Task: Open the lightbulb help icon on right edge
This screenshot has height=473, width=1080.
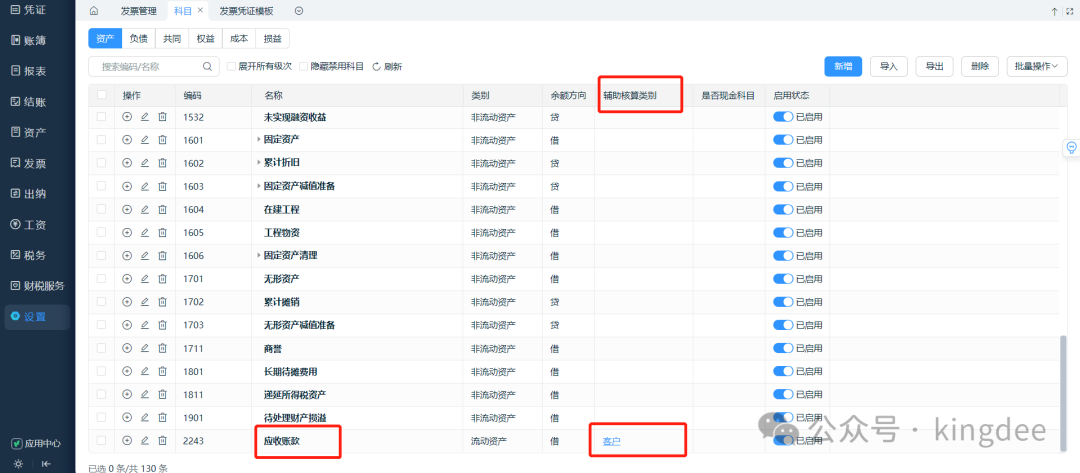Action: tap(1071, 148)
